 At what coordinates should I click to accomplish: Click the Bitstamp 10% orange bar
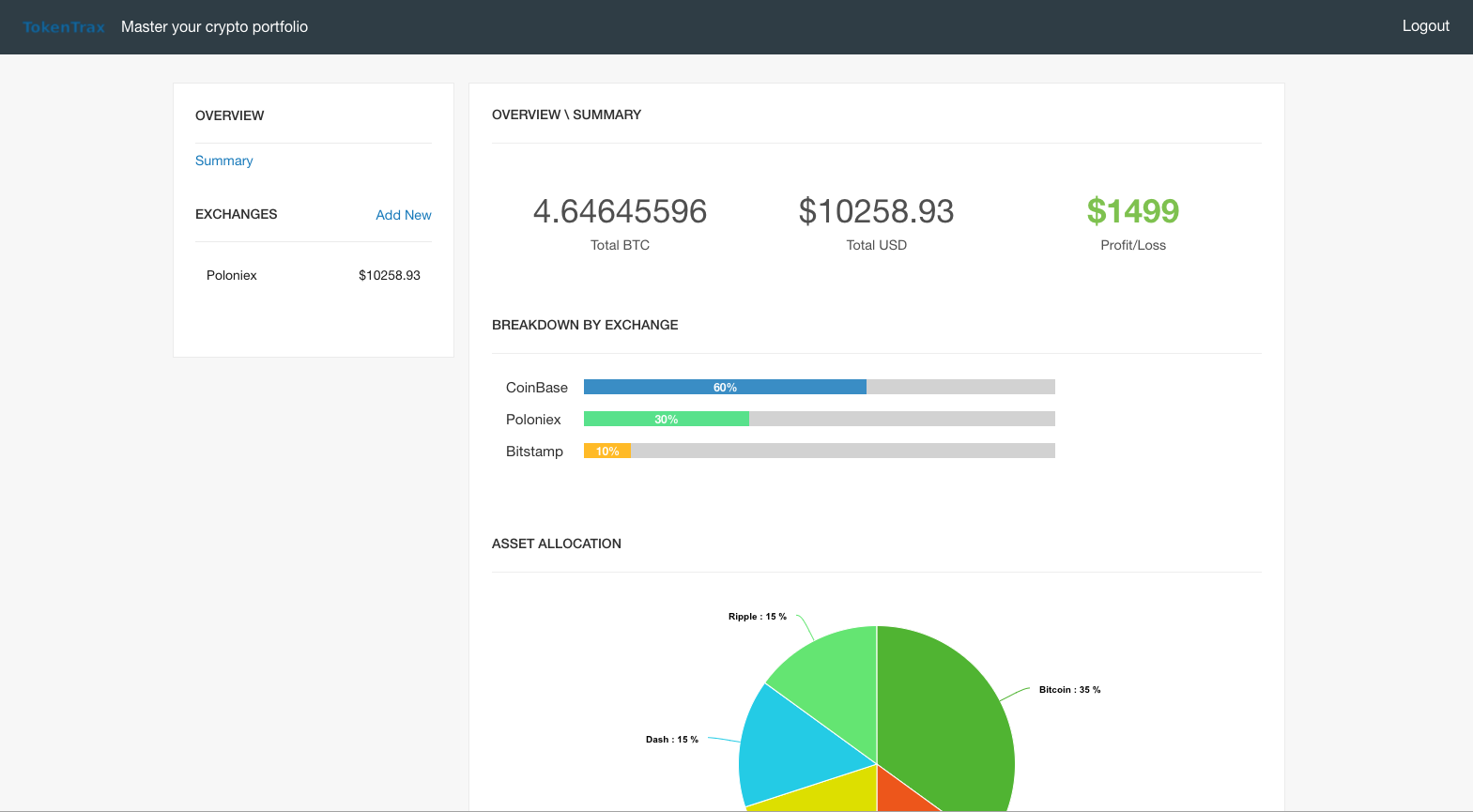tap(606, 452)
